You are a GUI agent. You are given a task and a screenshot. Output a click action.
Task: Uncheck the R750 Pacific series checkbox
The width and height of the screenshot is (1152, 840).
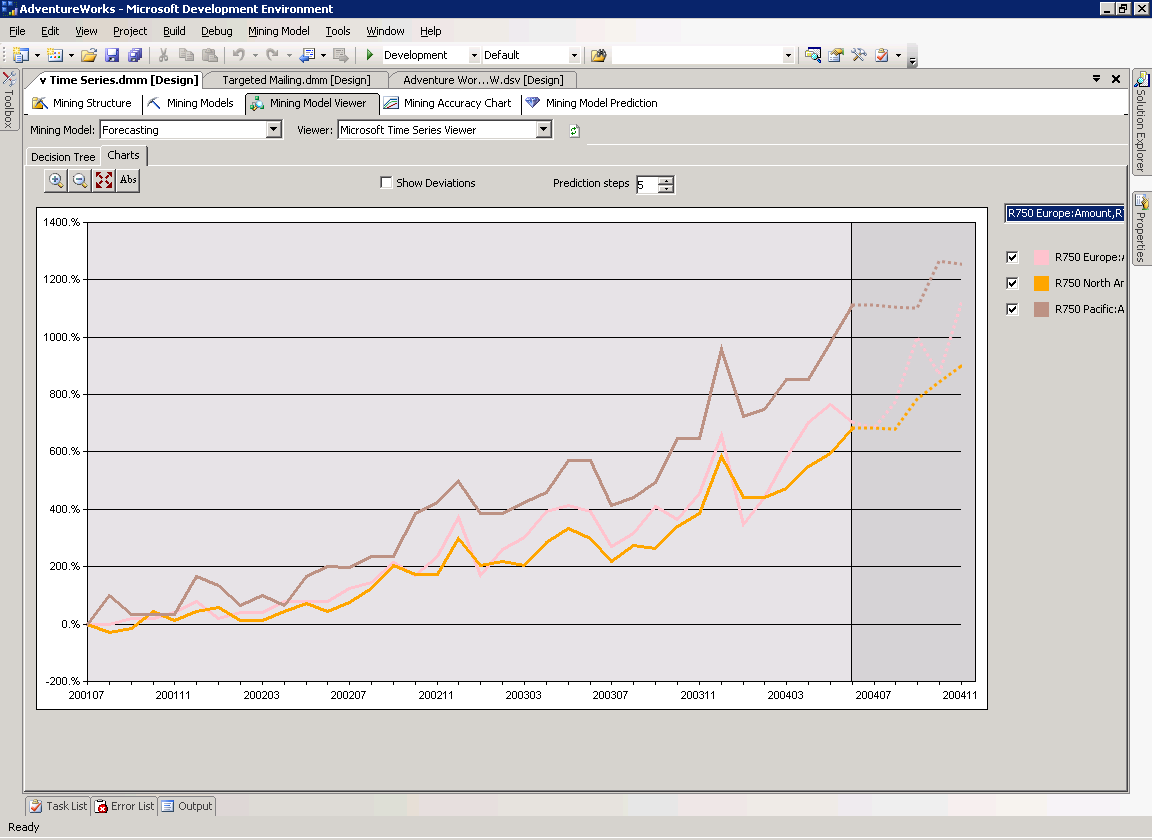coord(1012,309)
